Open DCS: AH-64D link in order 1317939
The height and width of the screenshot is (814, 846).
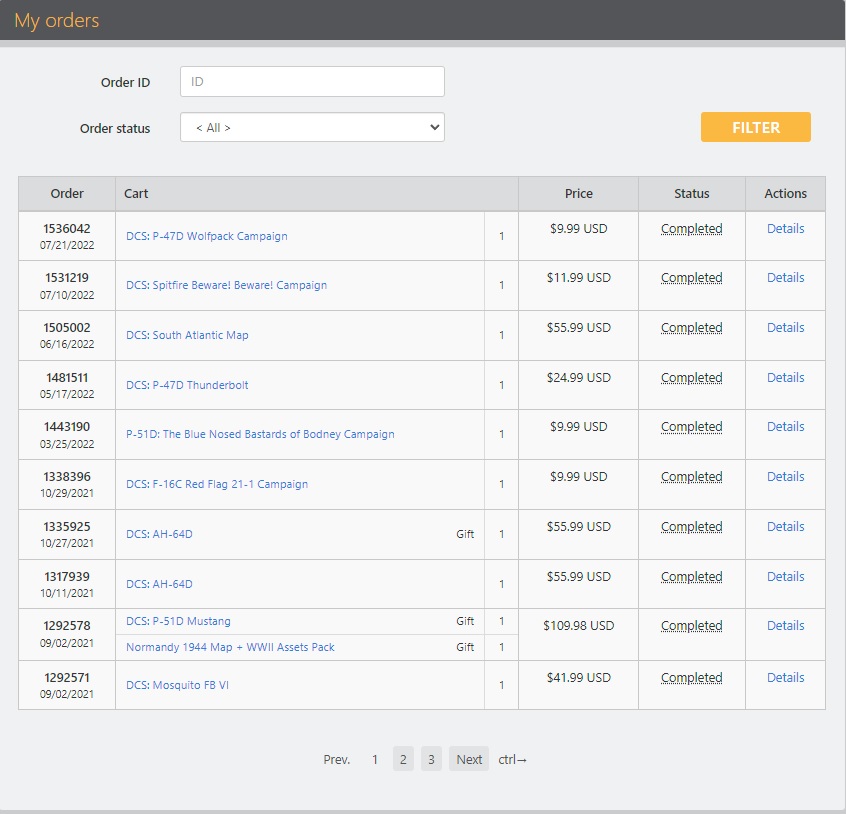tap(159, 584)
